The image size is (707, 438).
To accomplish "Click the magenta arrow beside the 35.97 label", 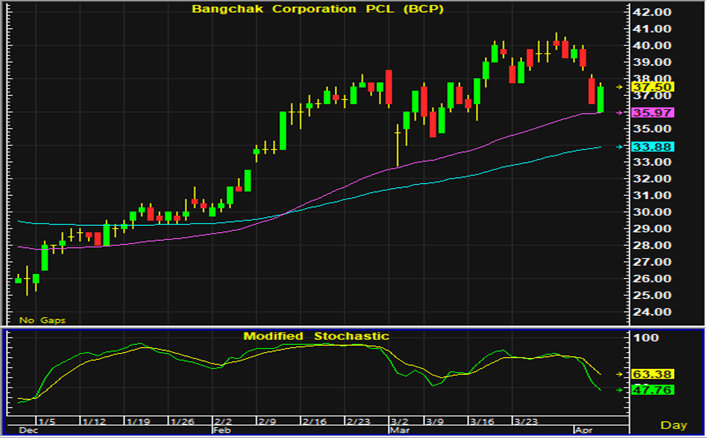I will 619,113.
